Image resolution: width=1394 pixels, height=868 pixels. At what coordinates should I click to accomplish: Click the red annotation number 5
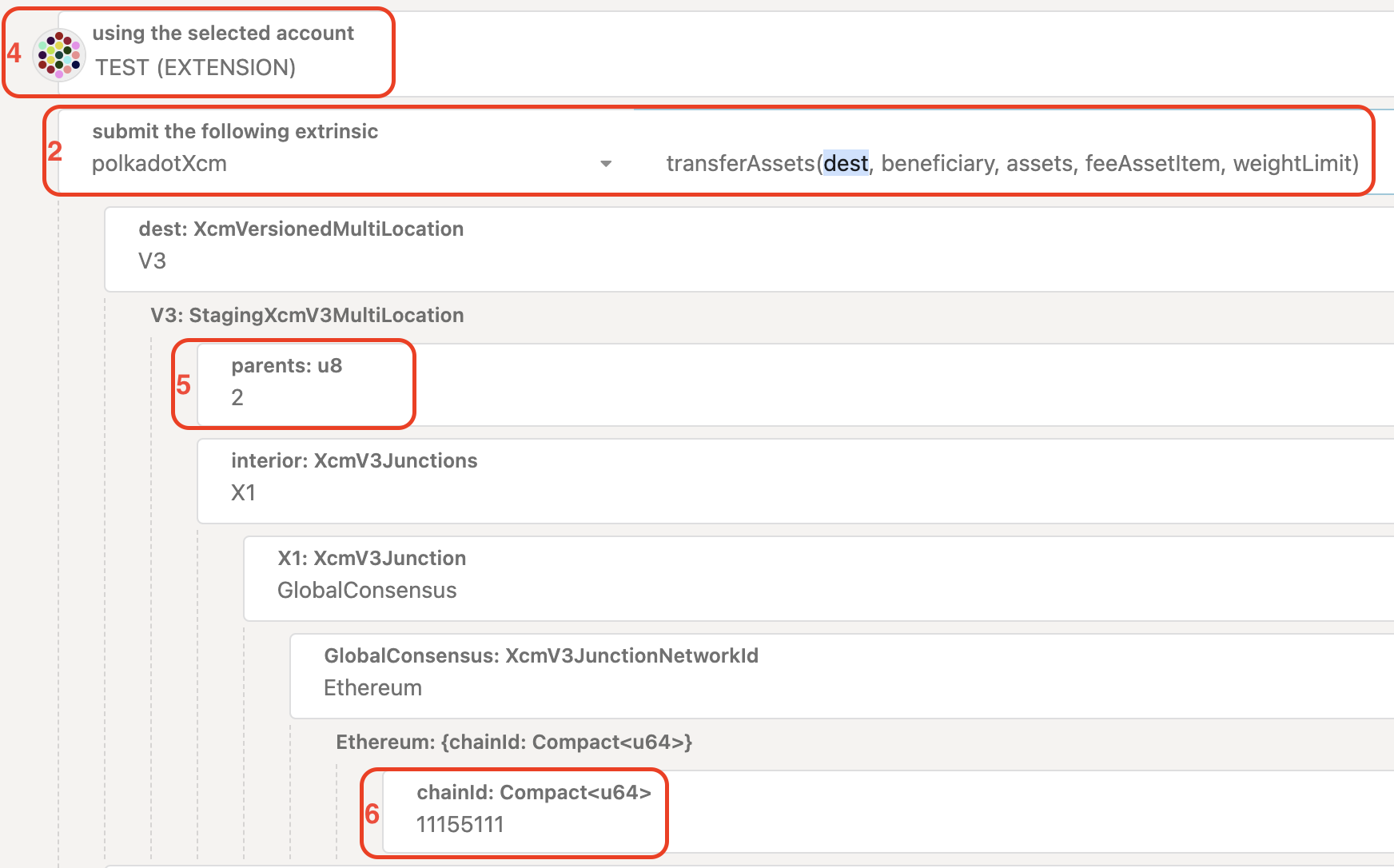[183, 385]
